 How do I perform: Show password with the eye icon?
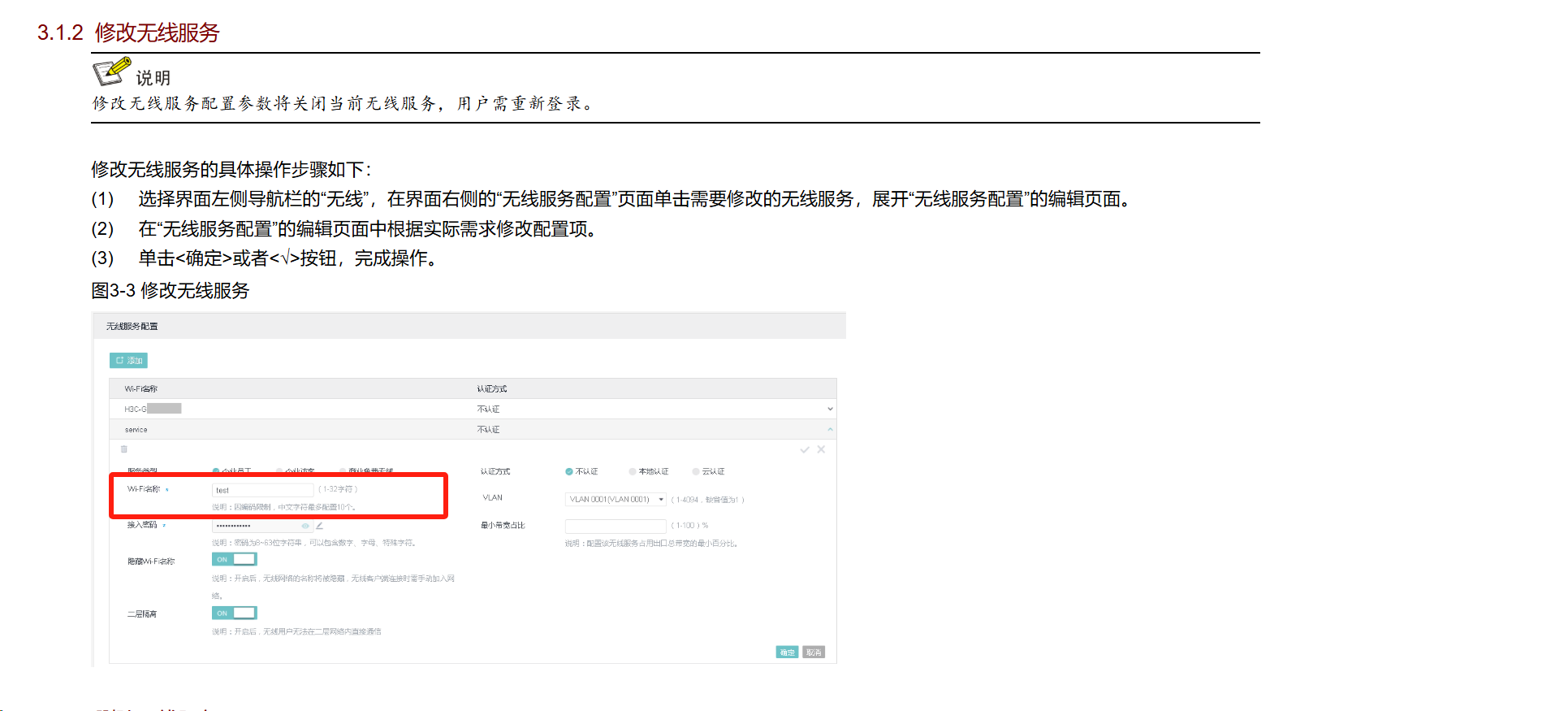click(x=305, y=526)
